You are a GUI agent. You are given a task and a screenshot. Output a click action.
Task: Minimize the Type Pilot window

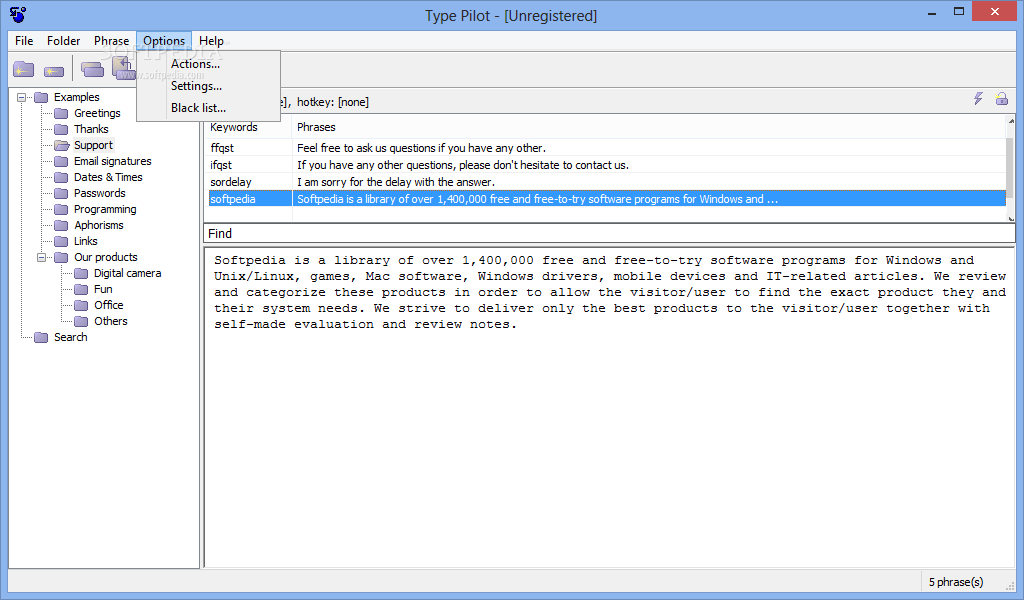click(932, 12)
